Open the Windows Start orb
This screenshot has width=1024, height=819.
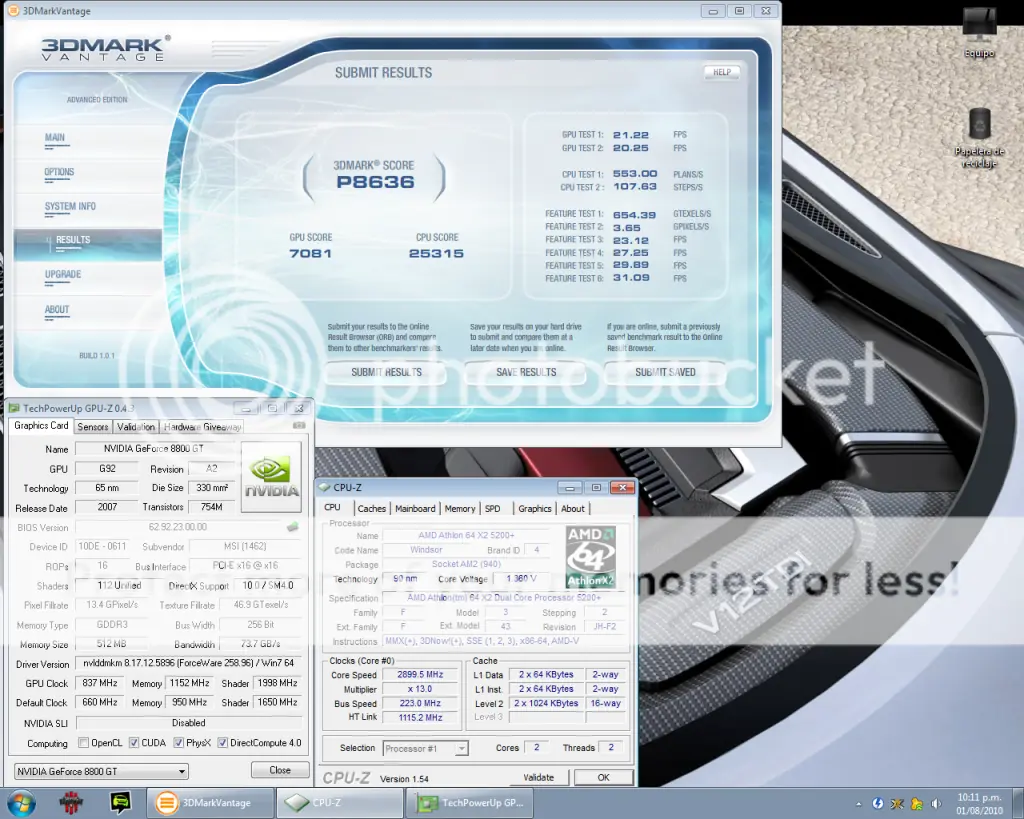point(20,803)
